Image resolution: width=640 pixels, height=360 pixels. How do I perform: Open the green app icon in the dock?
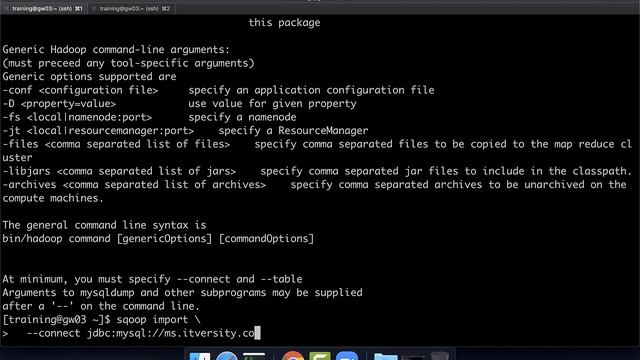click(x=320, y=356)
